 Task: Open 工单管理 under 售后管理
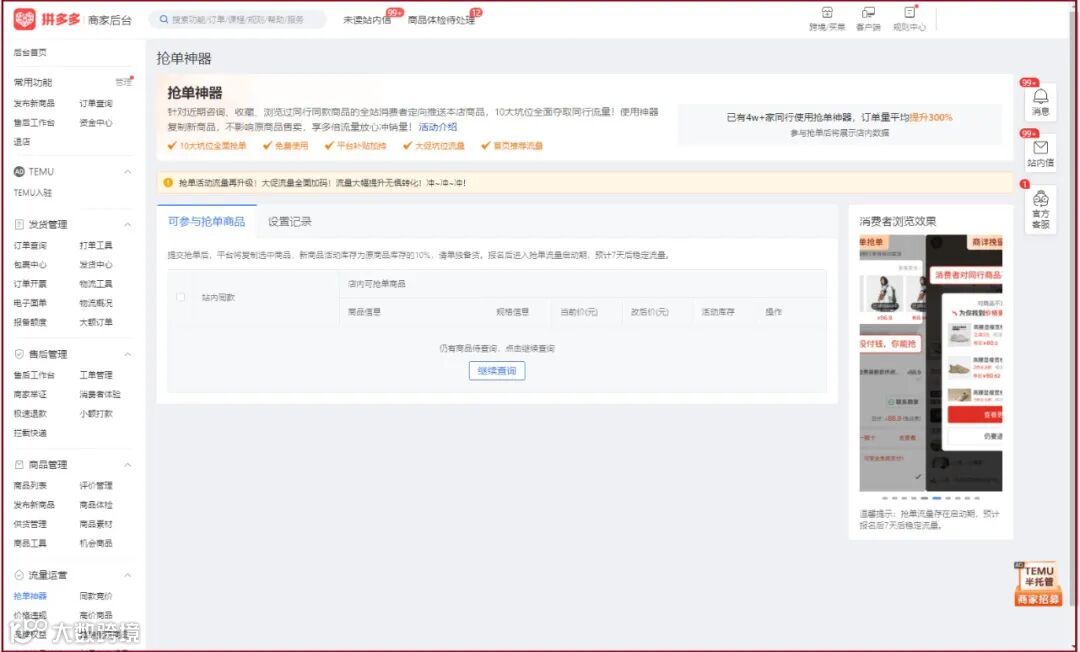coord(96,375)
